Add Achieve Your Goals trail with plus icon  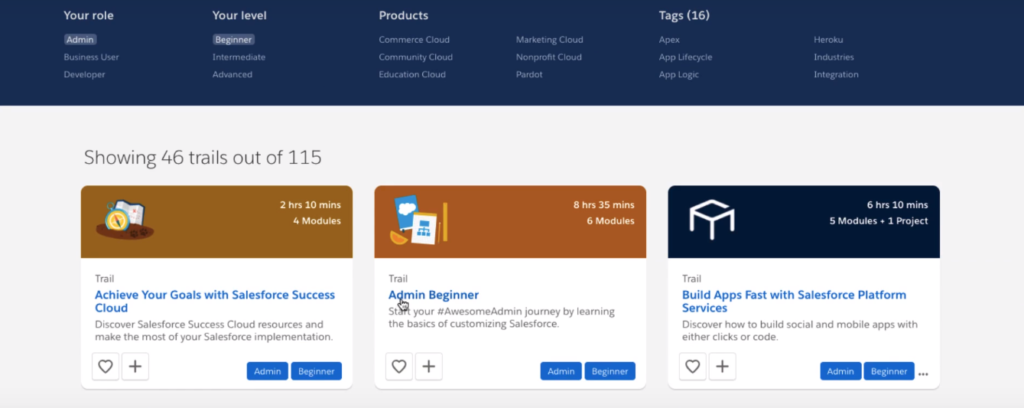pyautogui.click(x=135, y=366)
